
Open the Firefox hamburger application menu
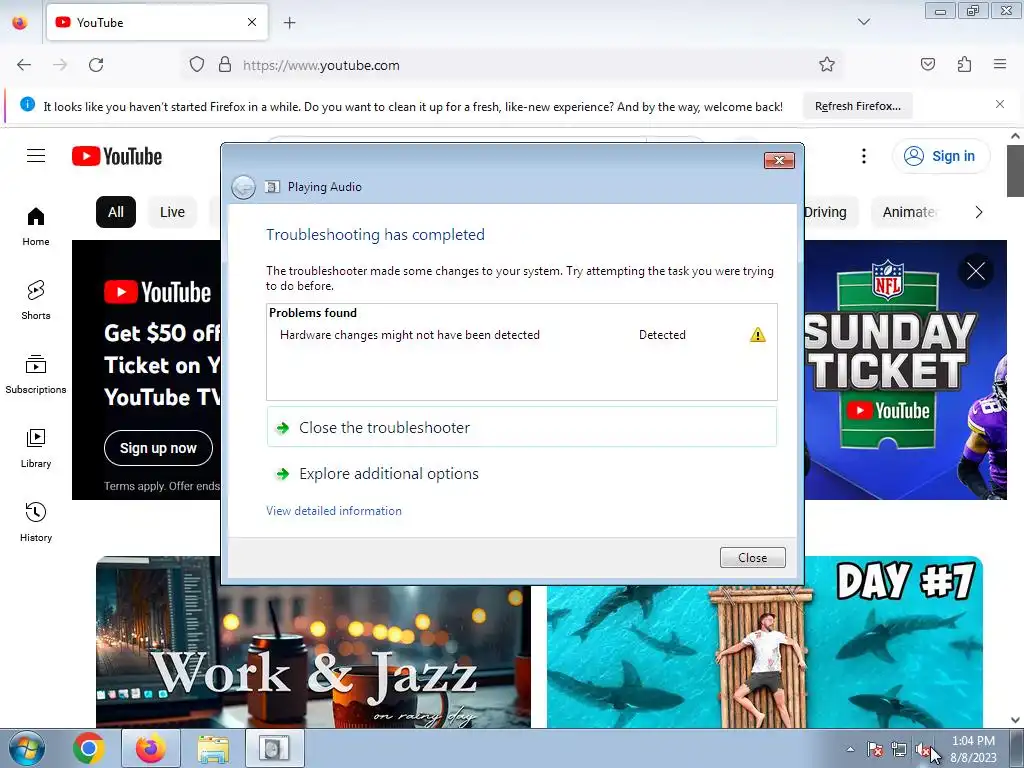click(1000, 64)
